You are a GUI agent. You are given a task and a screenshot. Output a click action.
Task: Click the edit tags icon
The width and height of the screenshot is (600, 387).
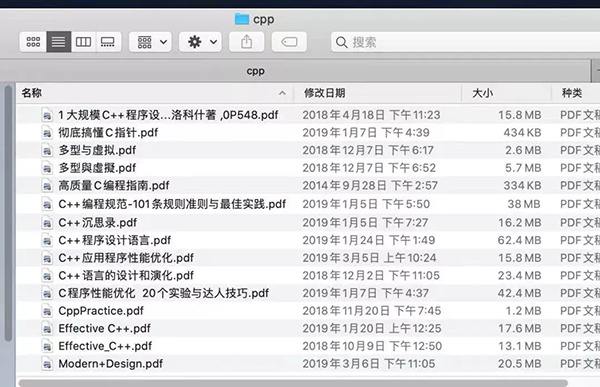tap(289, 42)
